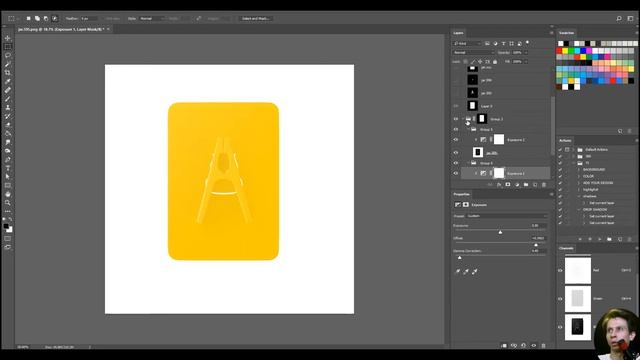Click the black point eyedropper in Properties
Image resolution: width=640 pixels, height=360 pixels.
point(458,271)
